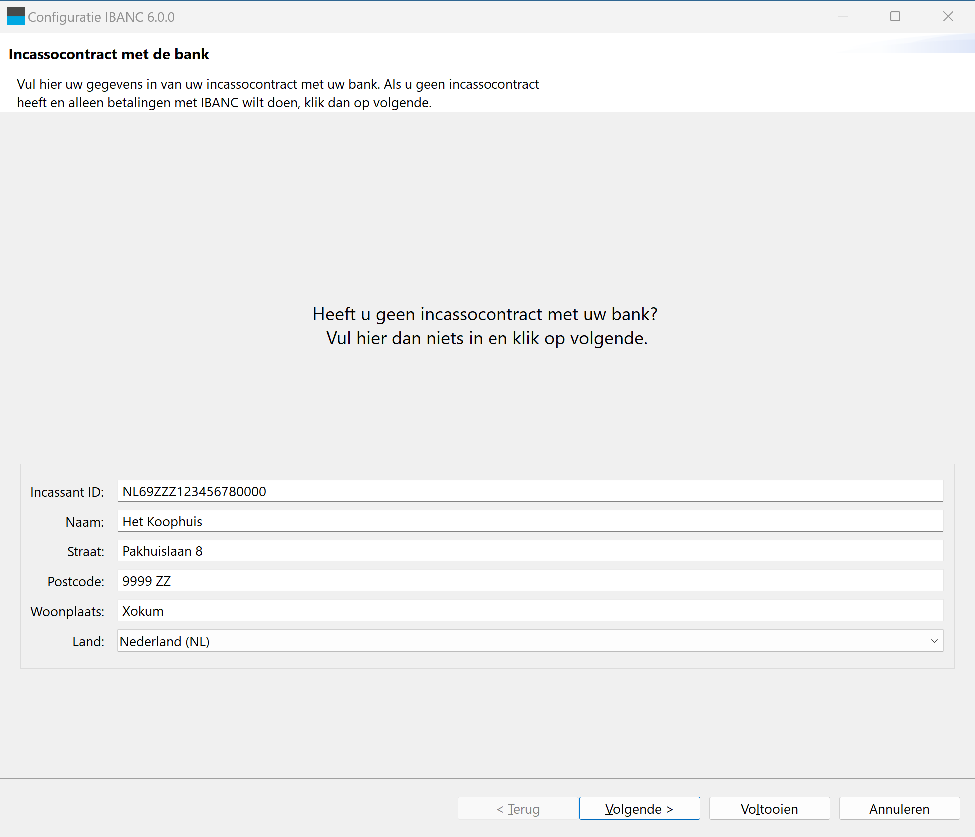Click the Woonplaats label

pos(67,611)
